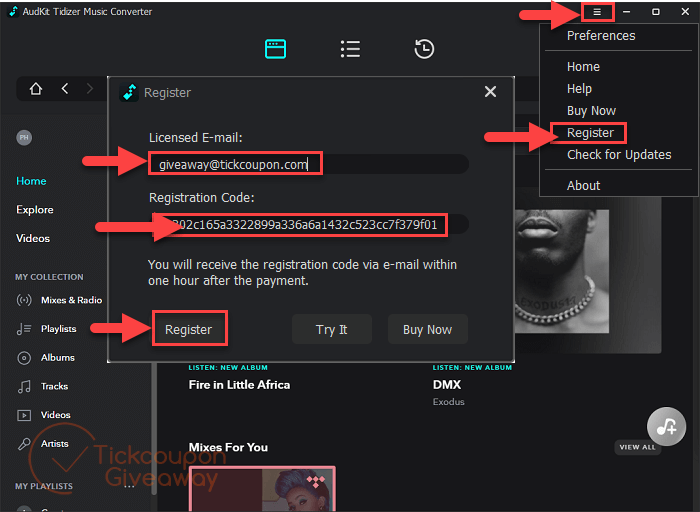Click the sidebar vertical scrollbar
Screen dimensions: 700x512
coord(154,429)
